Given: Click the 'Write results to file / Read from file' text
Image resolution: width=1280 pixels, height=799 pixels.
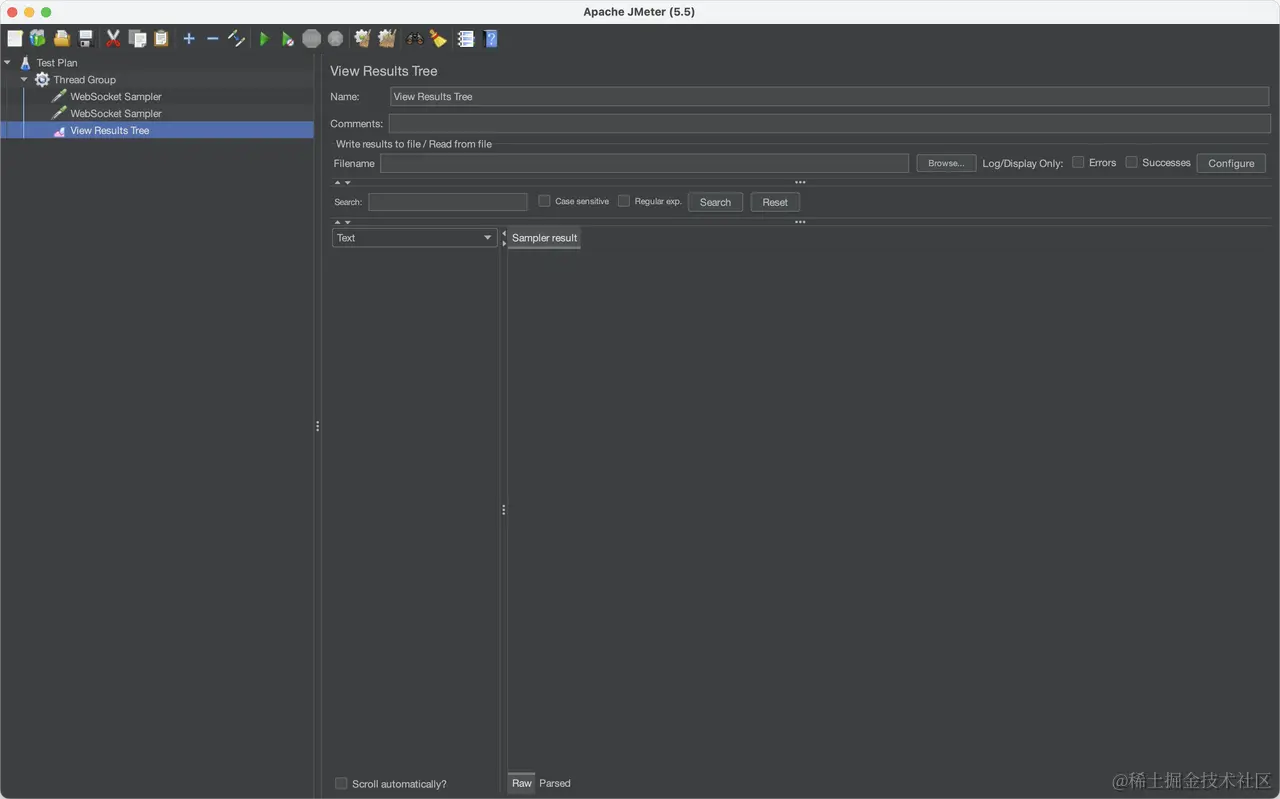Looking at the screenshot, I should point(414,144).
